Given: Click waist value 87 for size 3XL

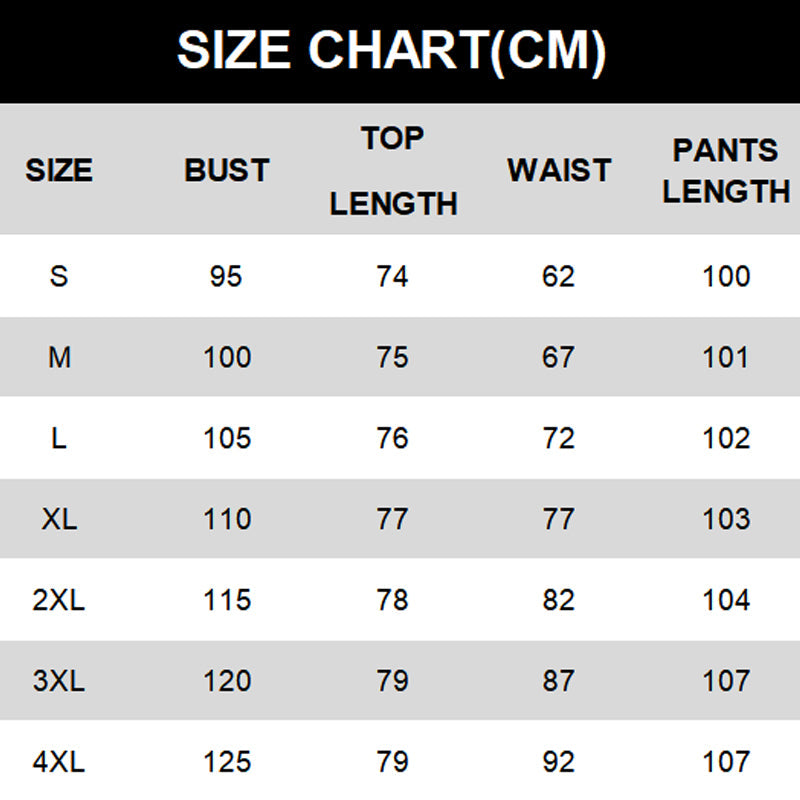Looking at the screenshot, I should (x=559, y=681).
